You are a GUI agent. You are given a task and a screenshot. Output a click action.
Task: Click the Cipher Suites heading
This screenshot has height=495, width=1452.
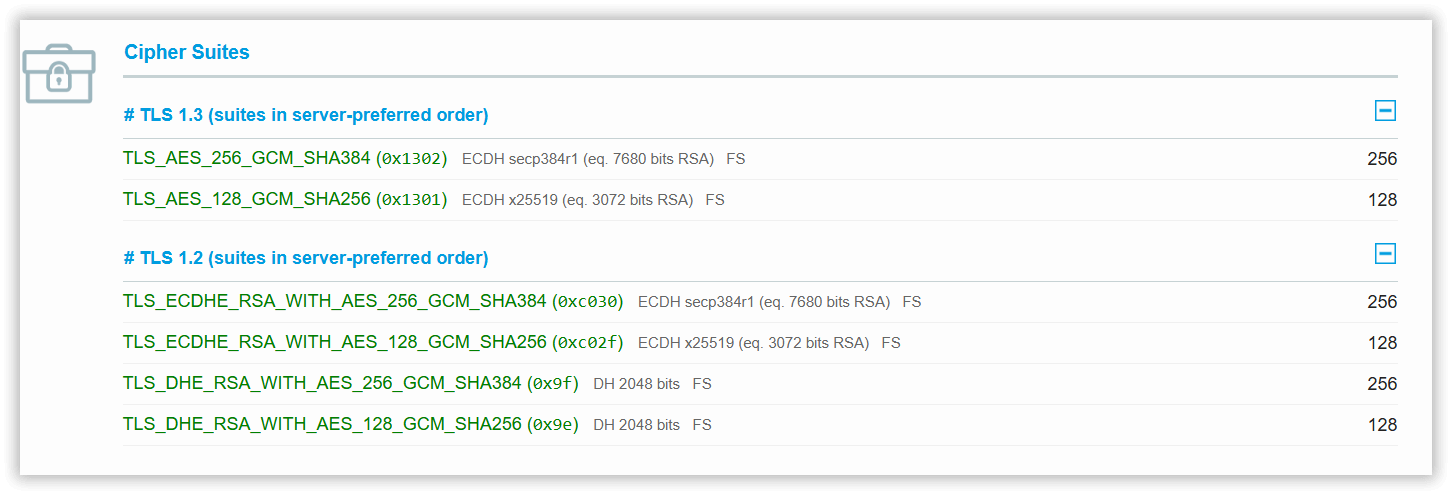(x=187, y=52)
